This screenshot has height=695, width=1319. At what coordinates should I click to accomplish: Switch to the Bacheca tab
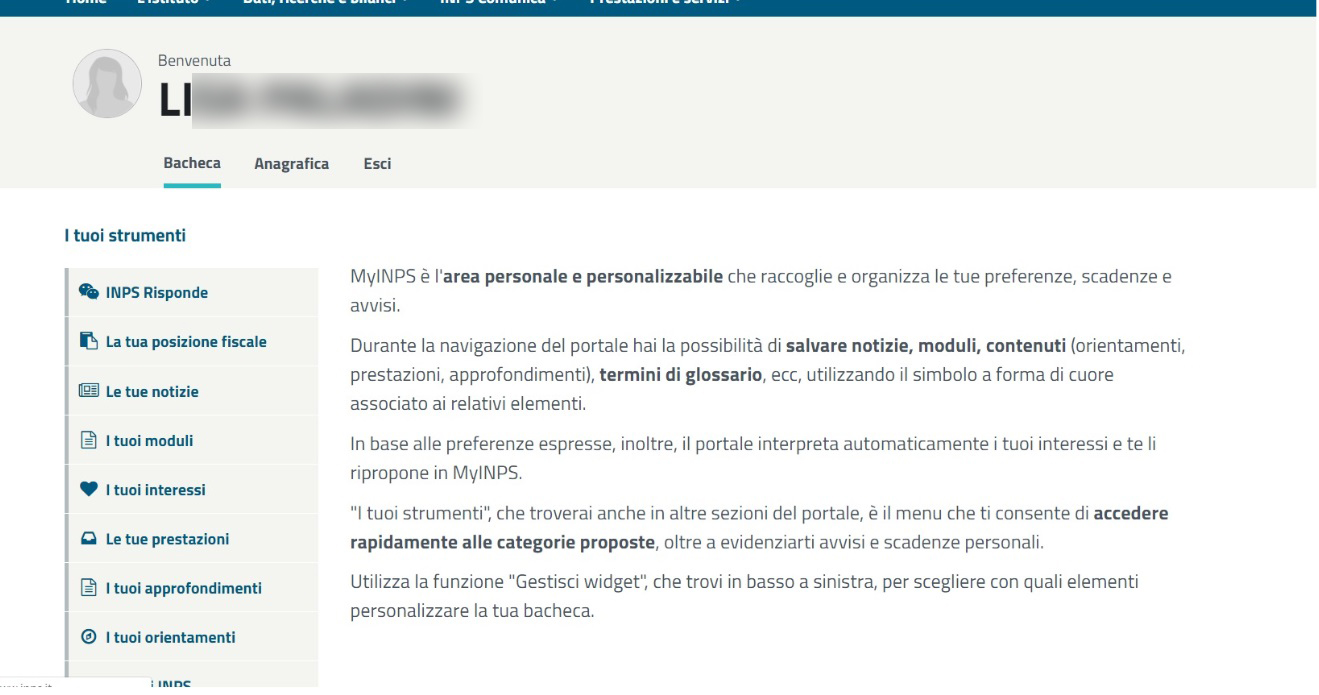[192, 163]
